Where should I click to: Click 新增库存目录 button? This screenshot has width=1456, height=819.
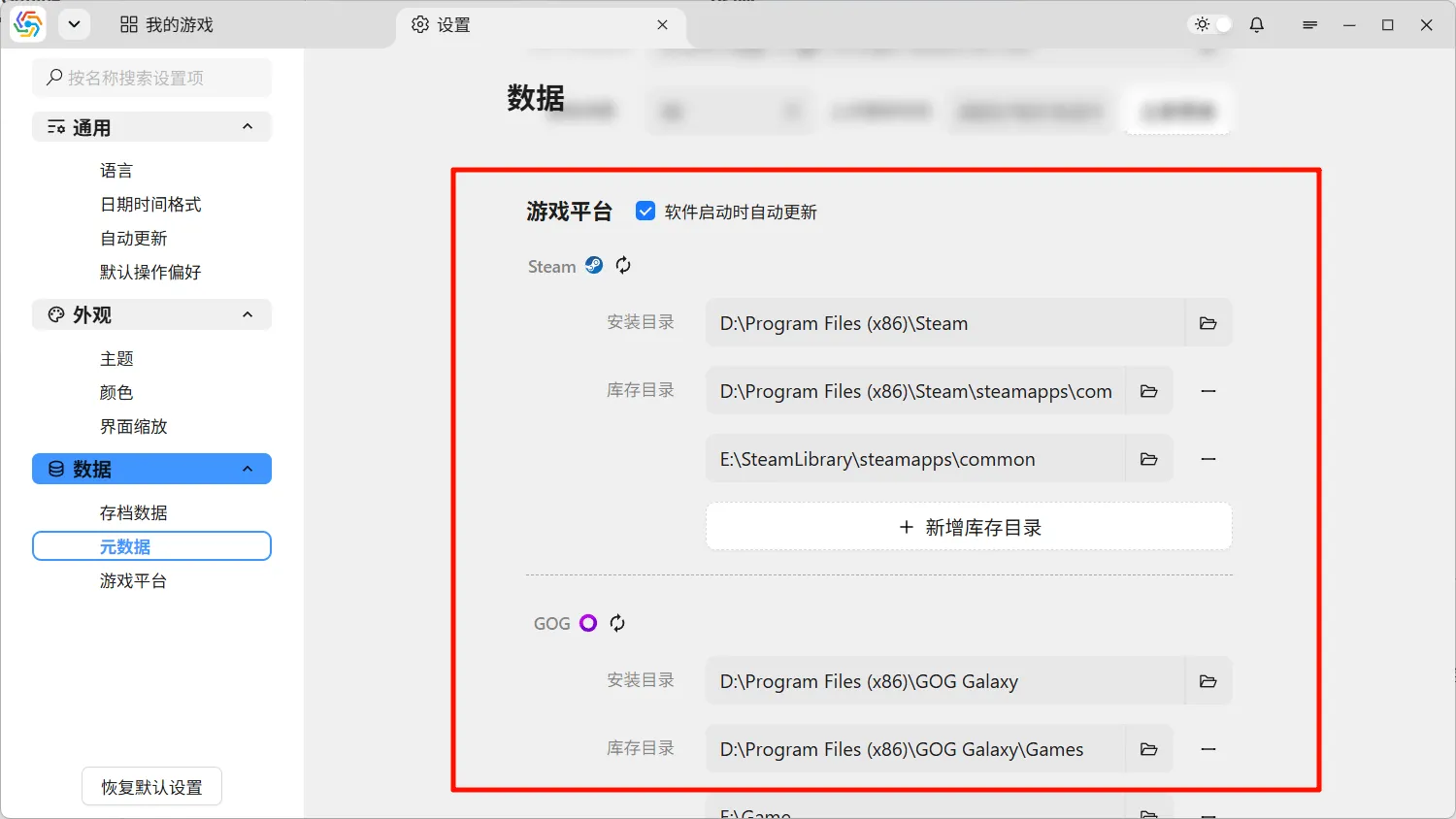[x=969, y=527]
